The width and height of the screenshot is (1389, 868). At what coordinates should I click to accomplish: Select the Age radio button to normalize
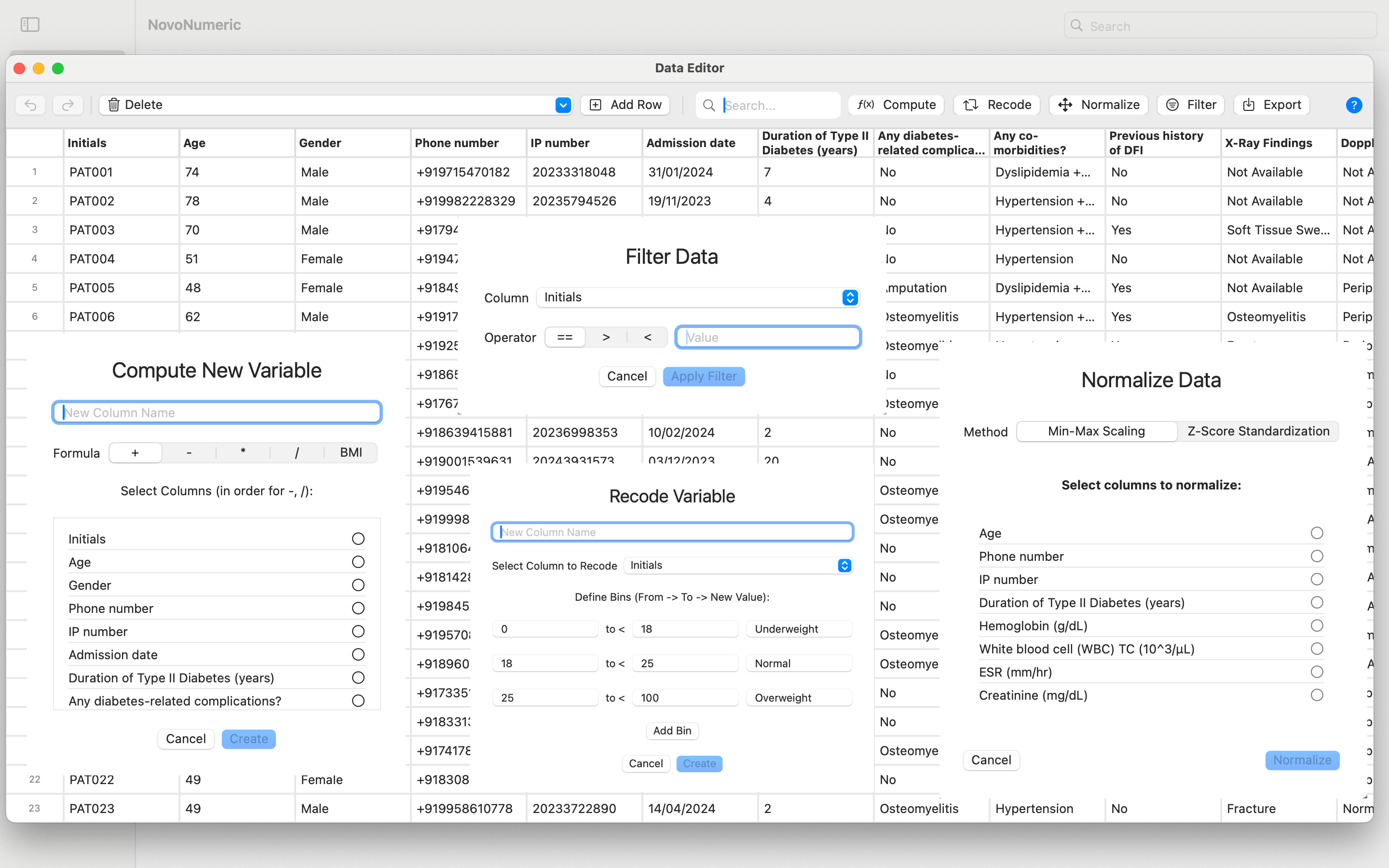click(1316, 533)
